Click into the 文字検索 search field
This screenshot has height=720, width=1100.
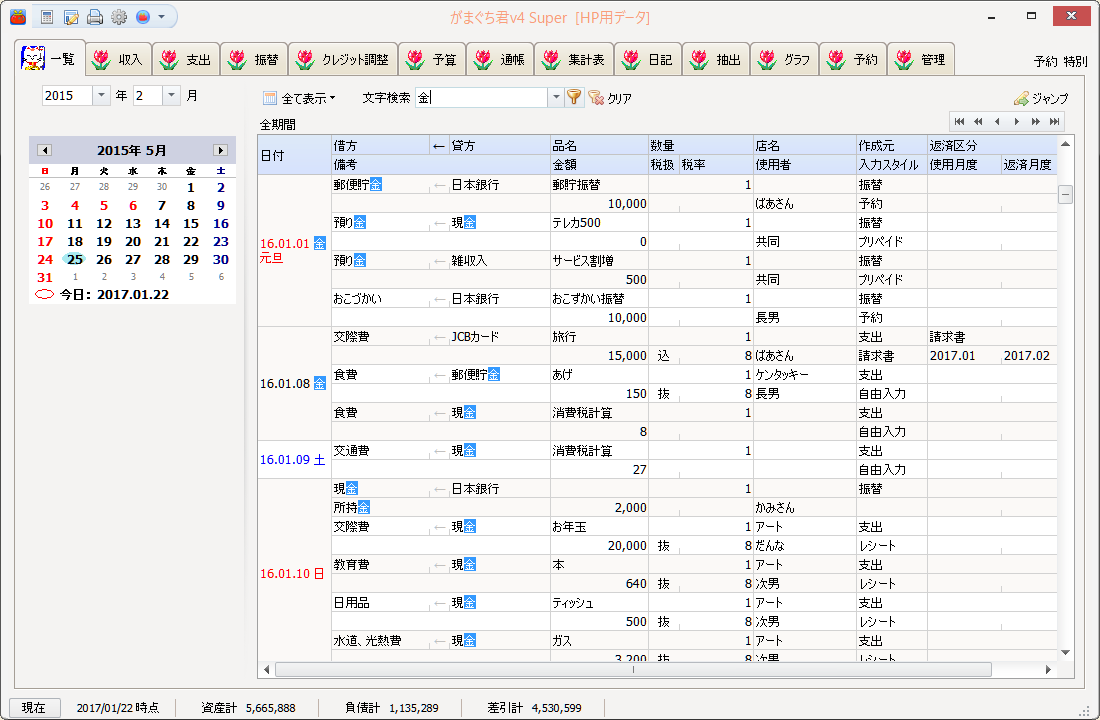click(x=481, y=97)
